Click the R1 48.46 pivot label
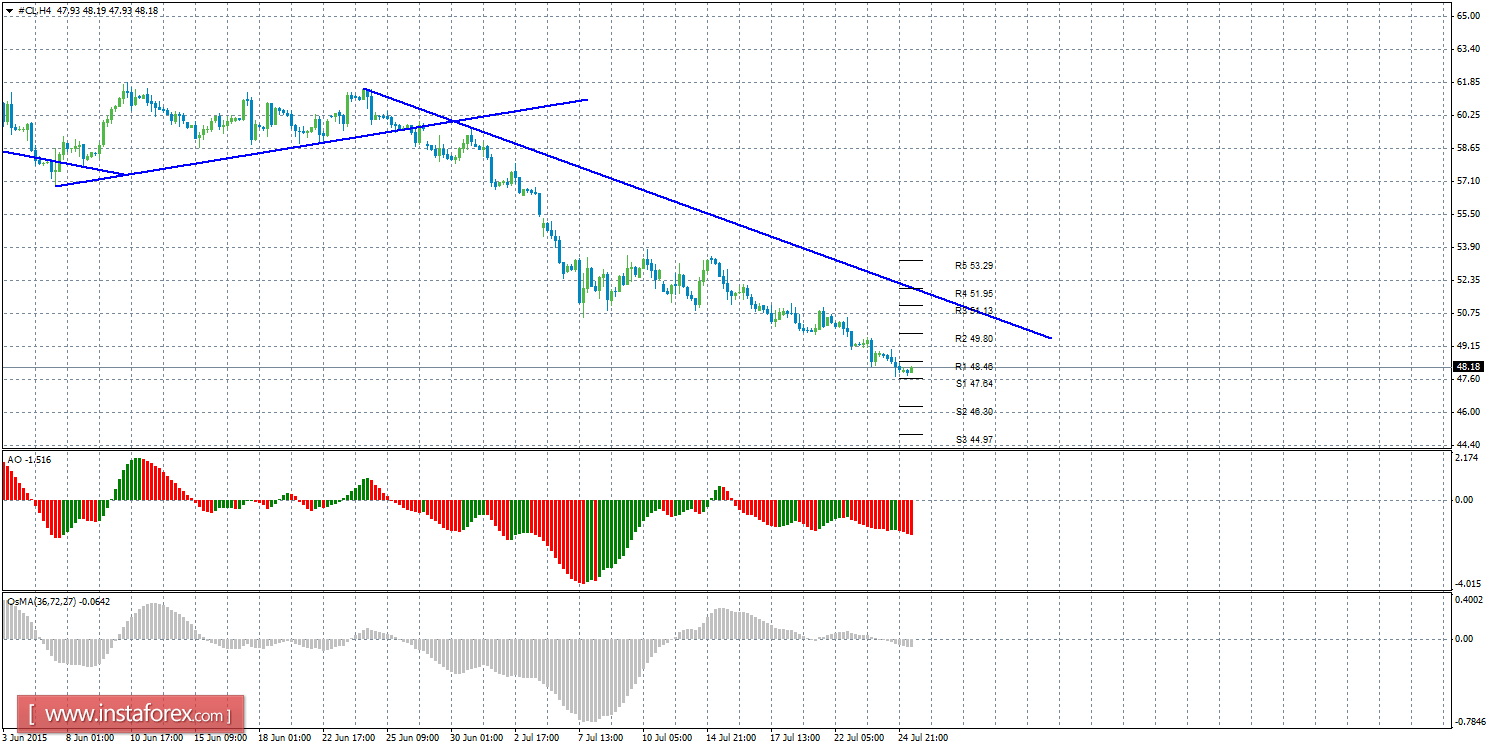This screenshot has width=1491, height=746. tap(974, 367)
